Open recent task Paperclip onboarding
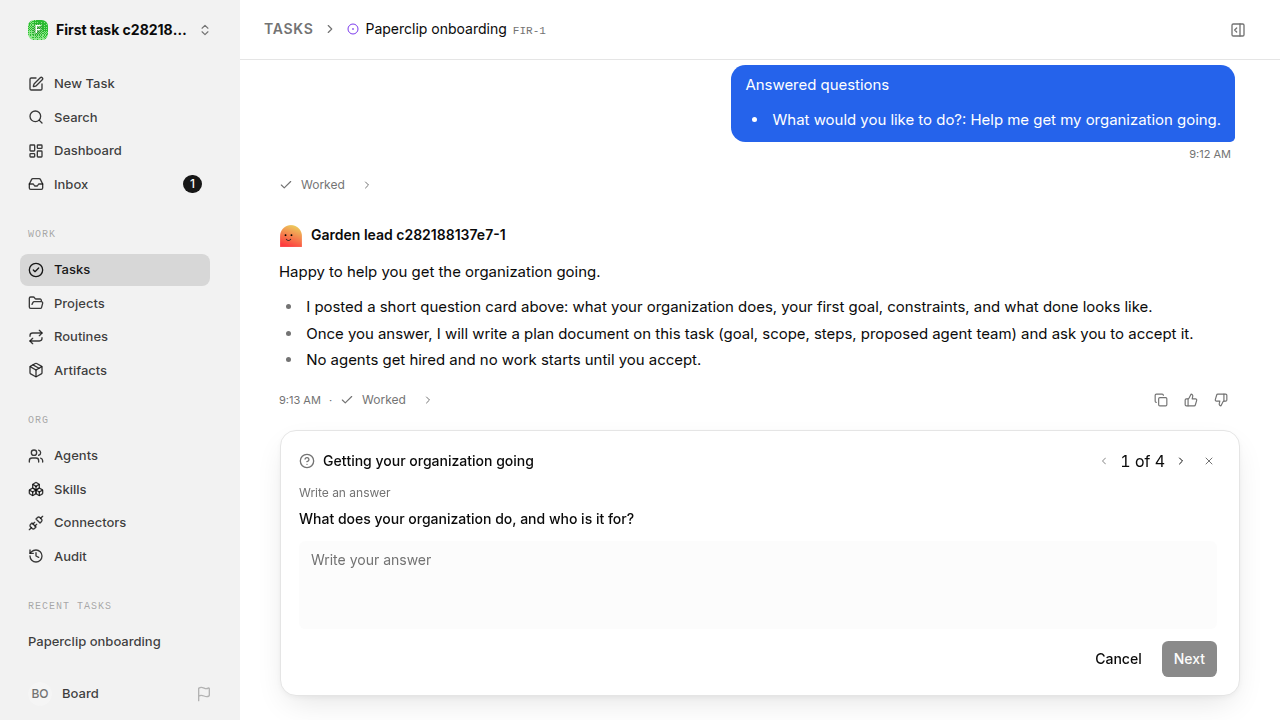The width and height of the screenshot is (1280, 720). tap(115, 642)
